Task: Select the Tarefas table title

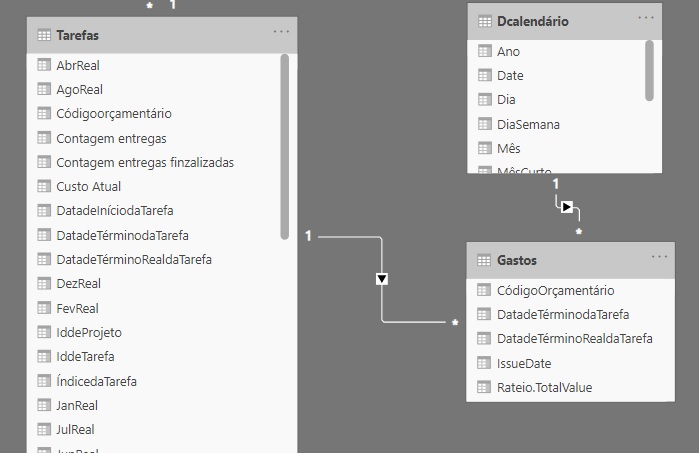Action: coord(78,35)
